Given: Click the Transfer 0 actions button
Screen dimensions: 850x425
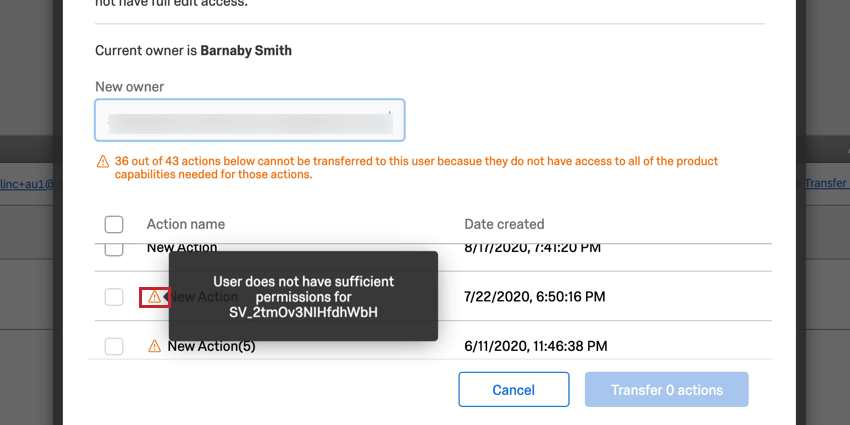Looking at the screenshot, I should (666, 389).
